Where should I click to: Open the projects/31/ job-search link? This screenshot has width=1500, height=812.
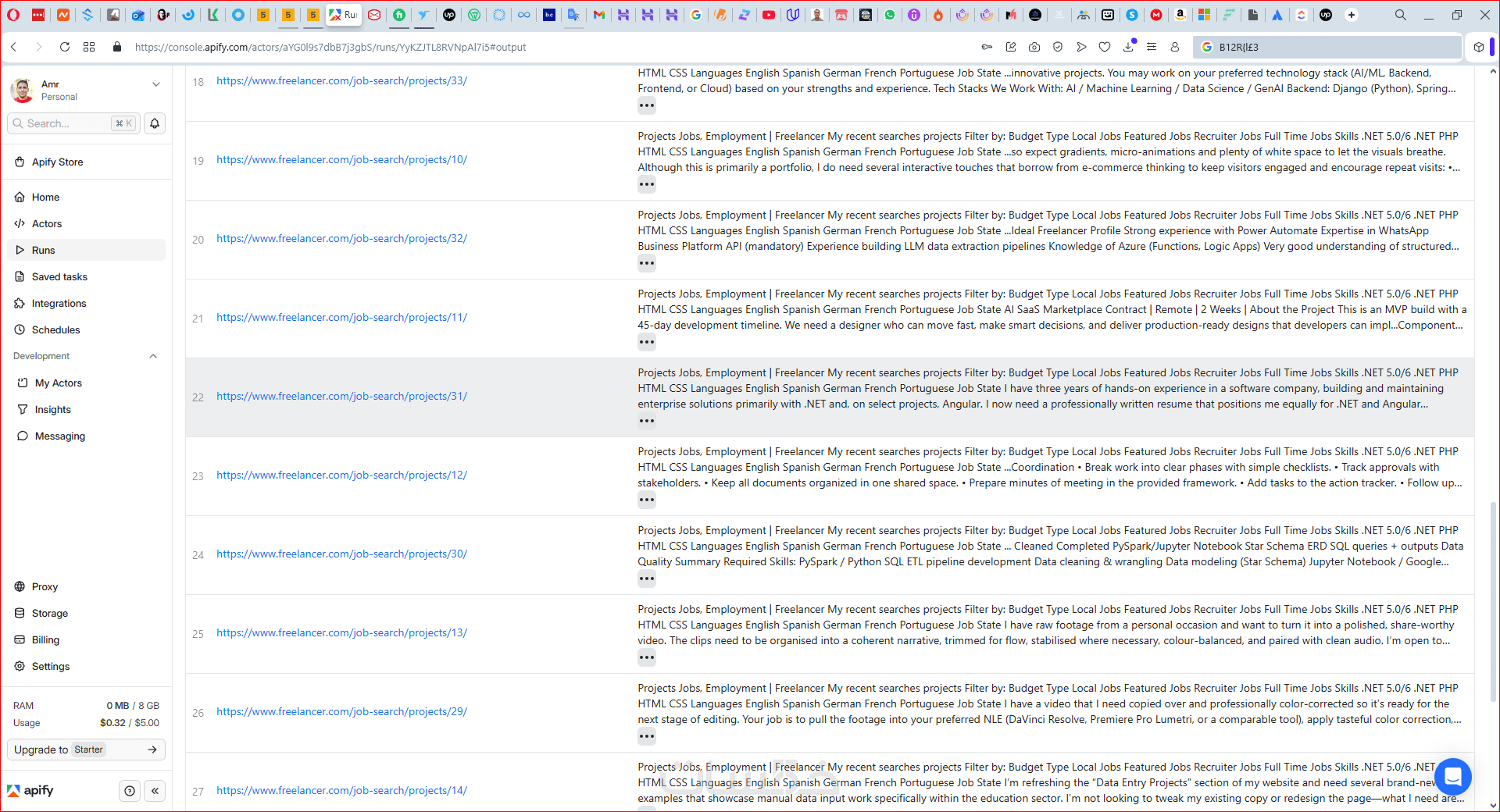tap(341, 396)
